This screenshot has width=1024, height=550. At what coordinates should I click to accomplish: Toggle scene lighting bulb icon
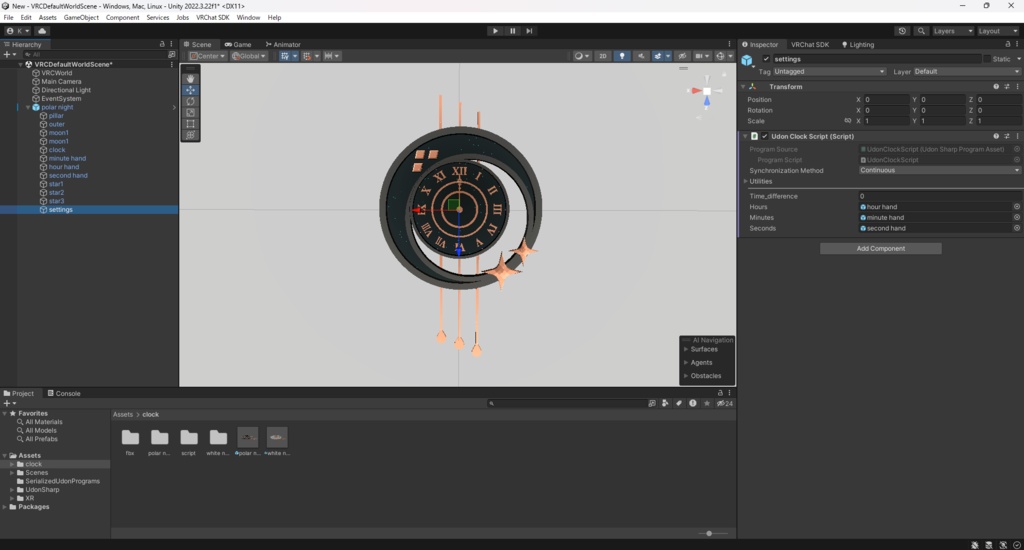click(622, 56)
